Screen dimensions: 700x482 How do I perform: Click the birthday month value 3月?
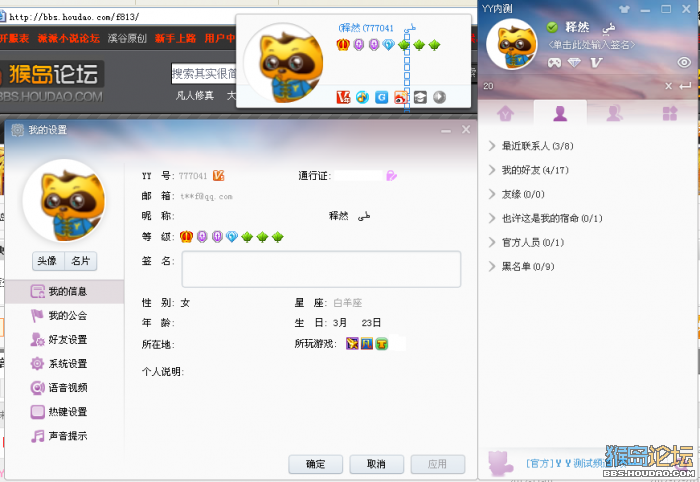pos(340,323)
